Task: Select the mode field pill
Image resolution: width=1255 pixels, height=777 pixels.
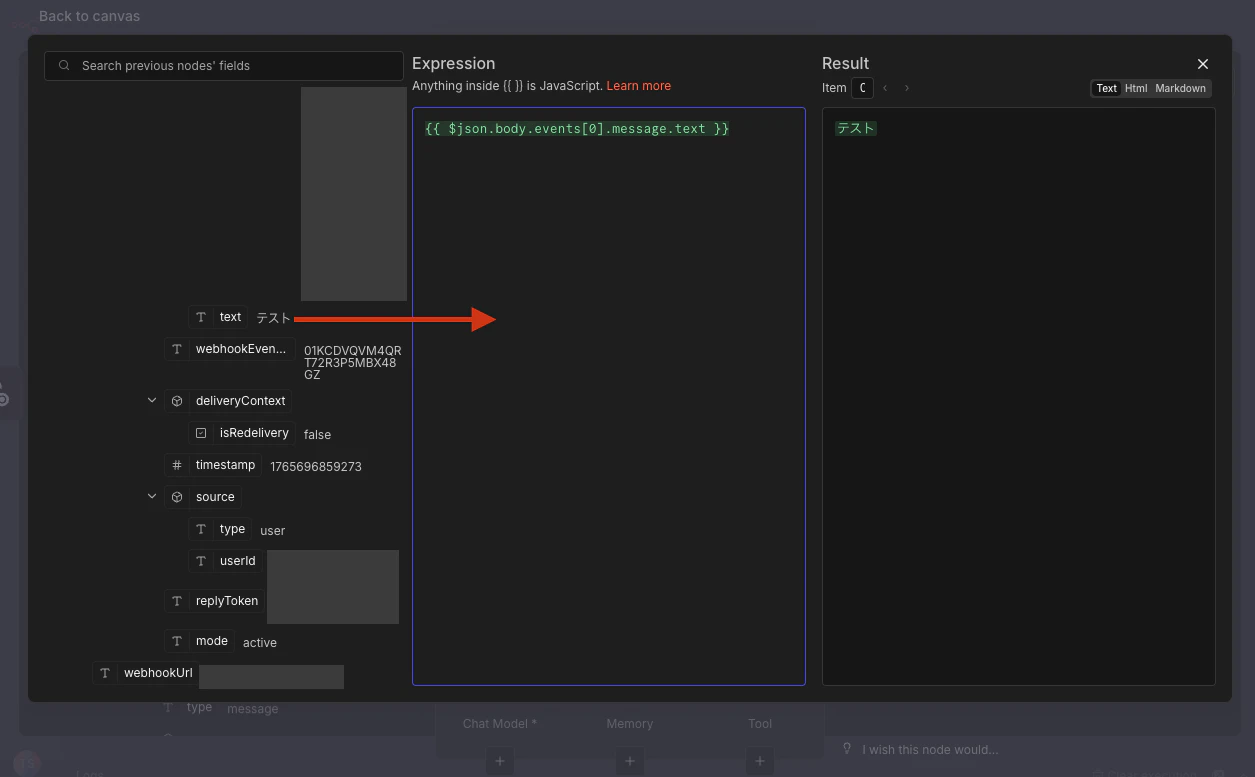Action: [x=200, y=641]
